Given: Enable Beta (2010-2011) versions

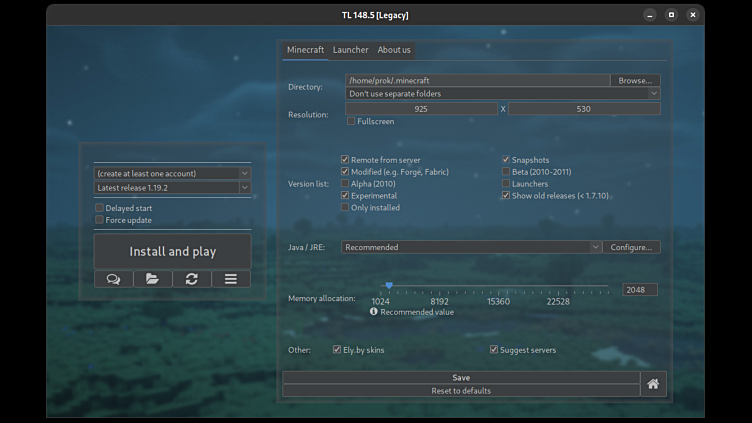Looking at the screenshot, I should coord(505,172).
